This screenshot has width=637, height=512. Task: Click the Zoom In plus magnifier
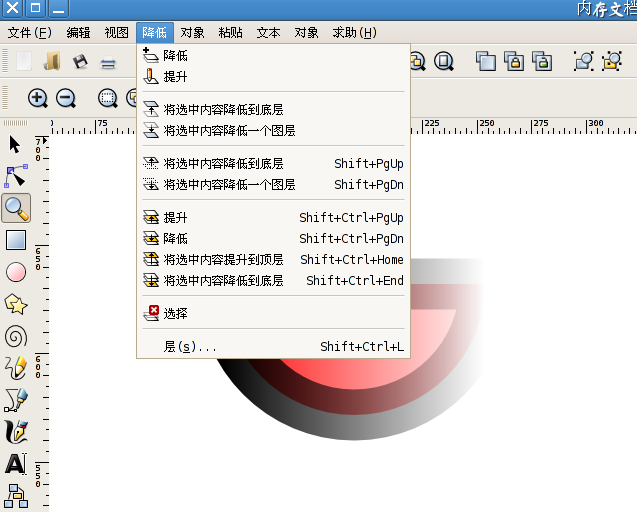[x=38, y=98]
